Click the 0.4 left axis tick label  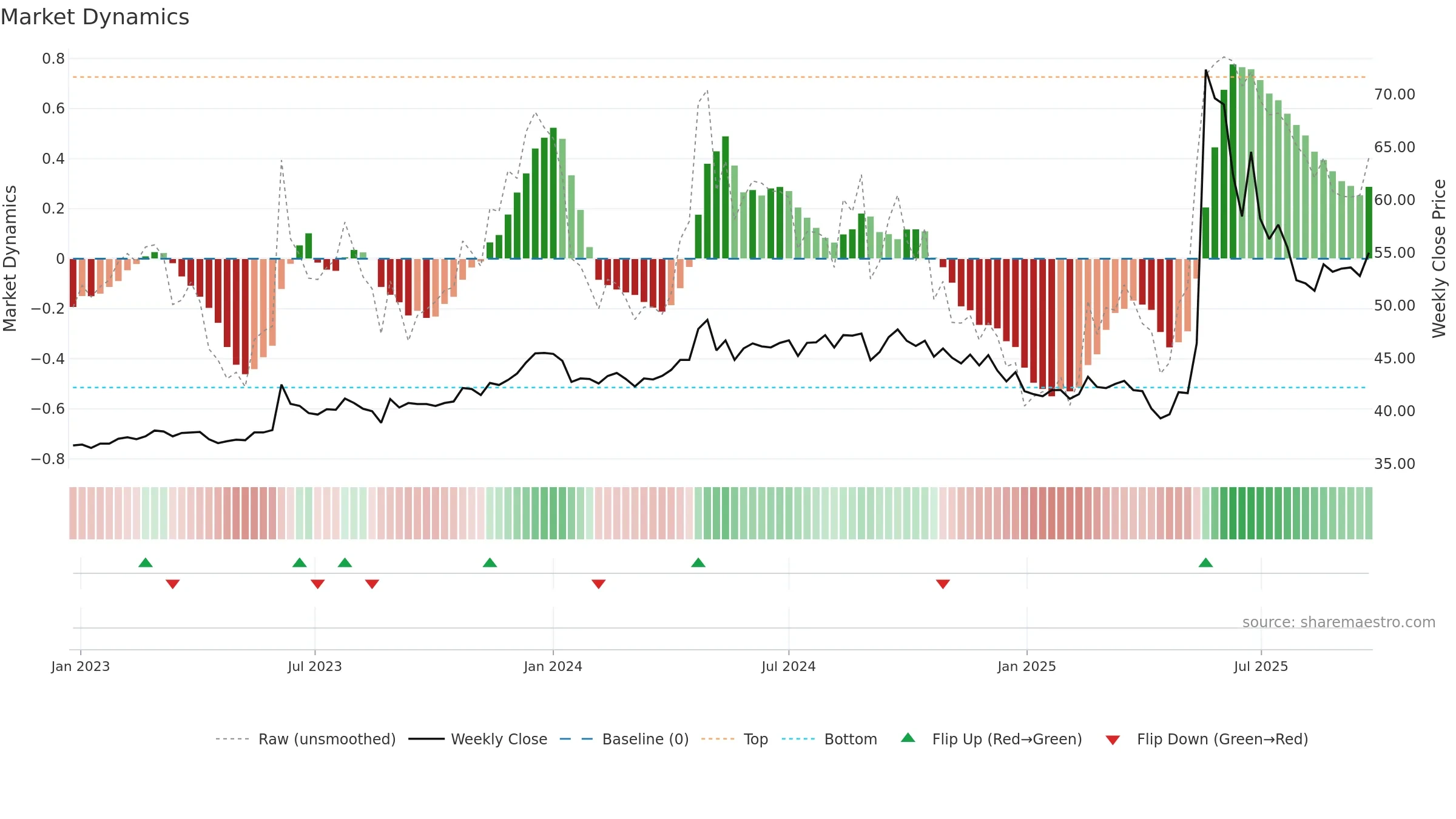coord(53,159)
